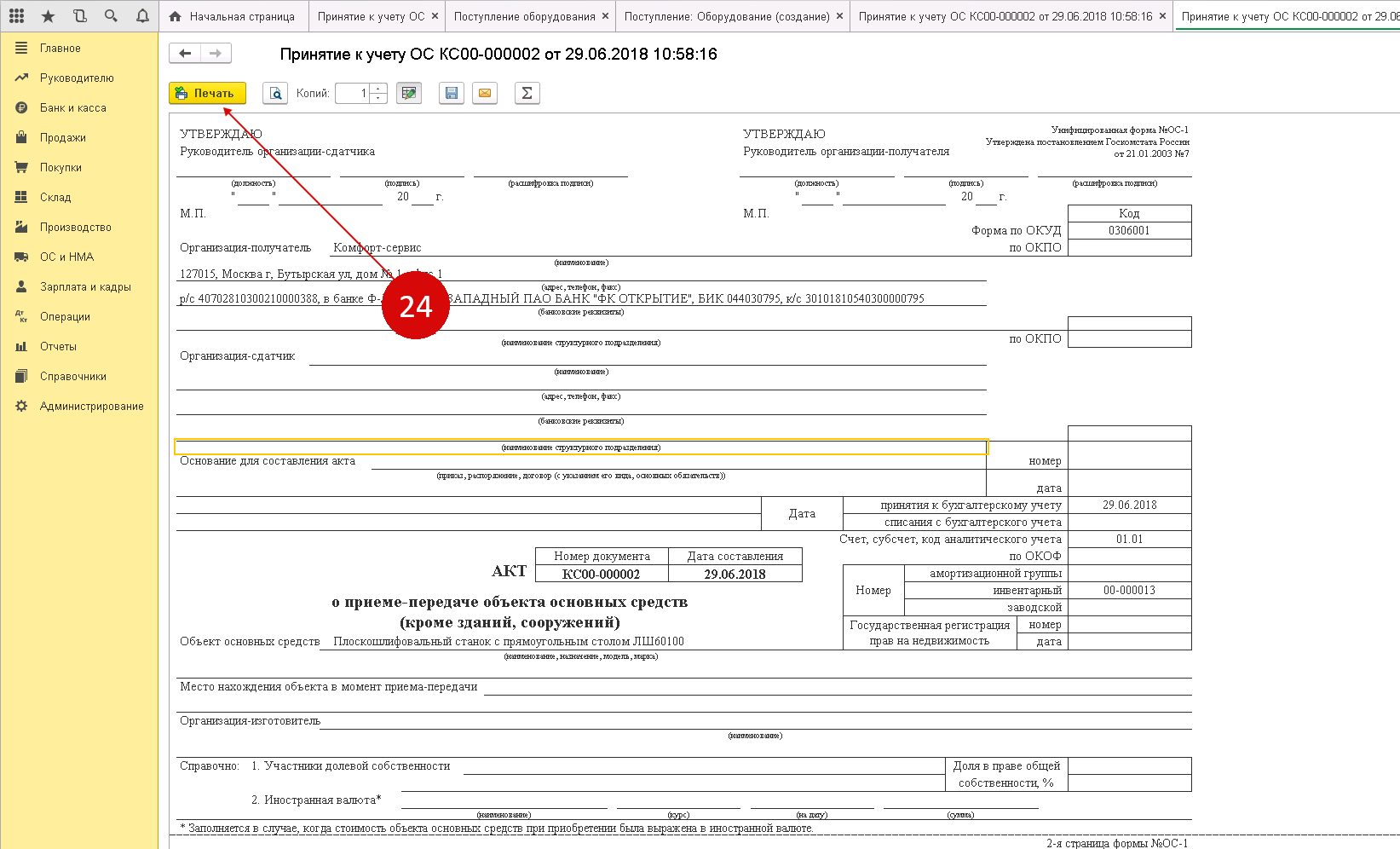This screenshot has width=1400, height=849.
Task: Click the 'Дата составления' value 29.06.2018
Action: point(735,574)
